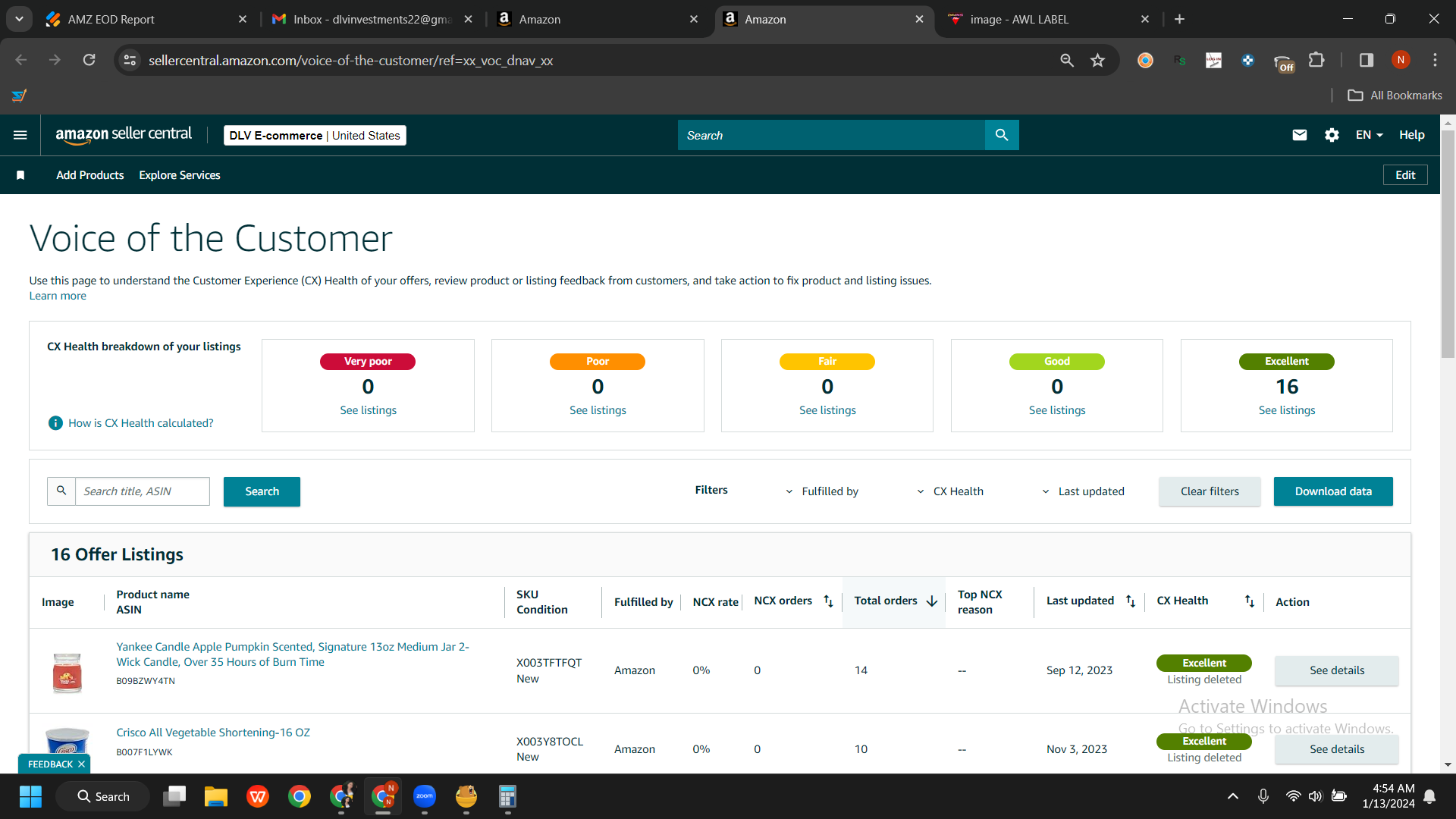The width and height of the screenshot is (1456, 819).
Task: Click the header search magnifier button
Action: [1002, 135]
